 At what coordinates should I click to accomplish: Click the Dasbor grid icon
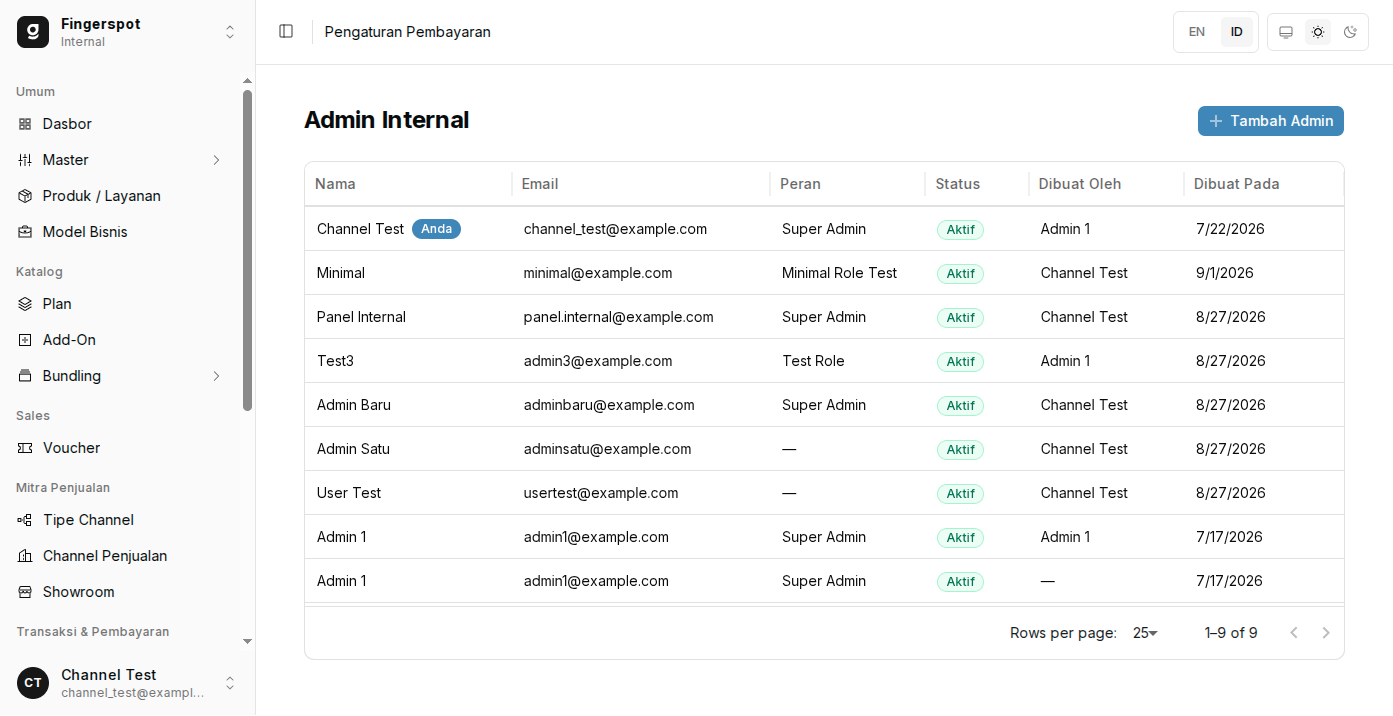point(25,124)
